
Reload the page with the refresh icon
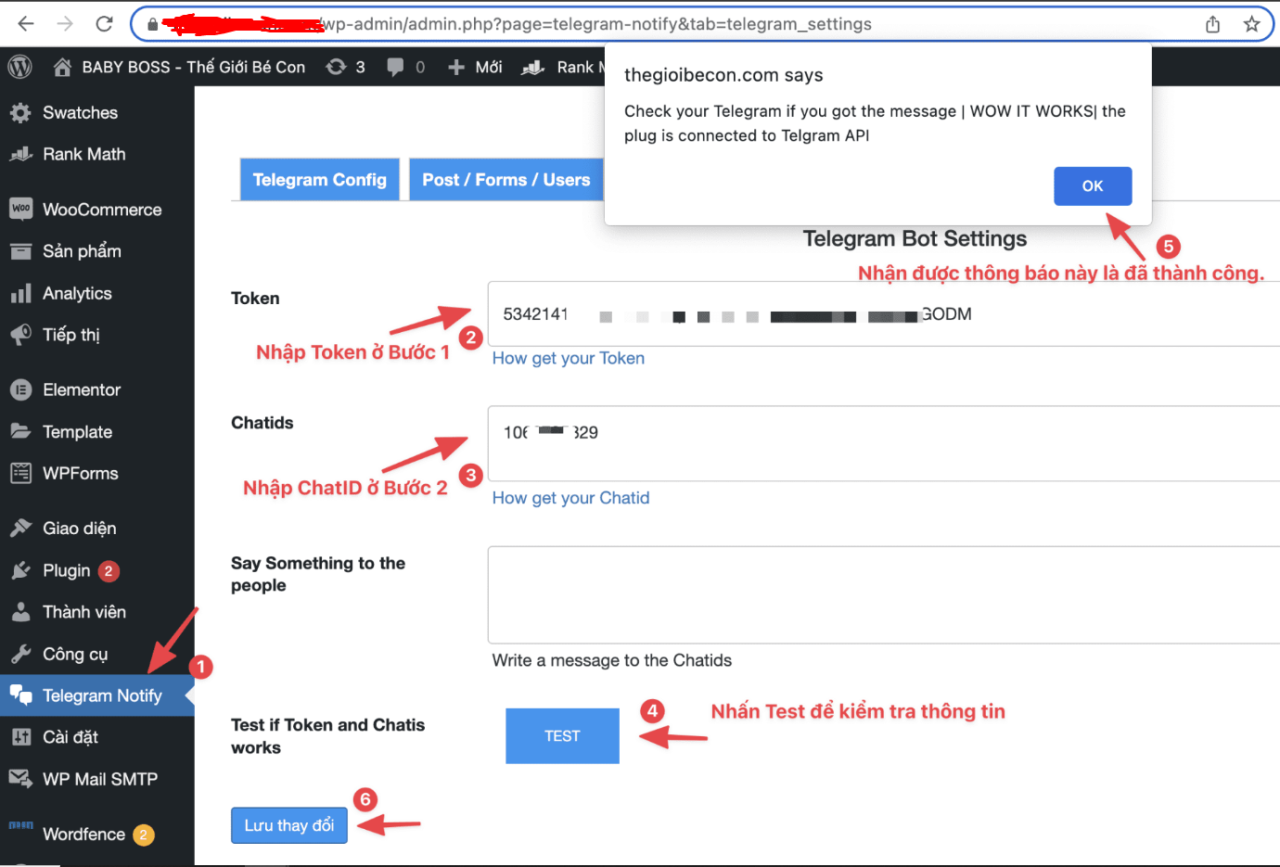pyautogui.click(x=104, y=23)
